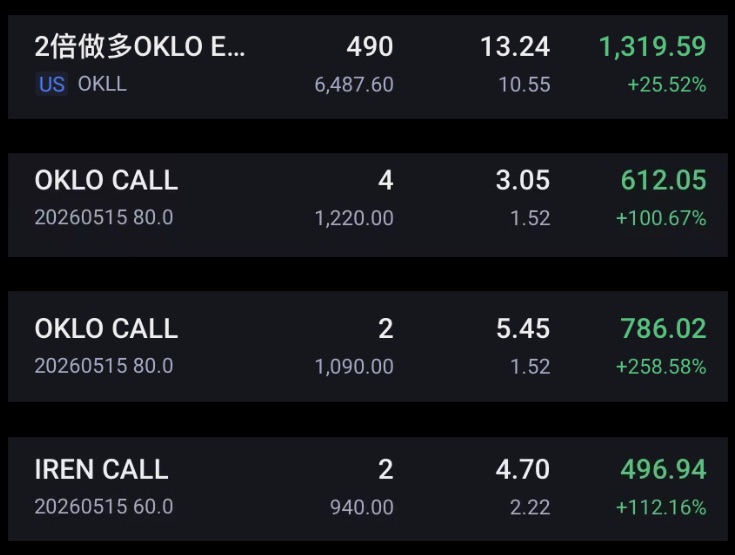Click the 786.02 profit amount
Screen dimensions: 735x555
tap(663, 328)
